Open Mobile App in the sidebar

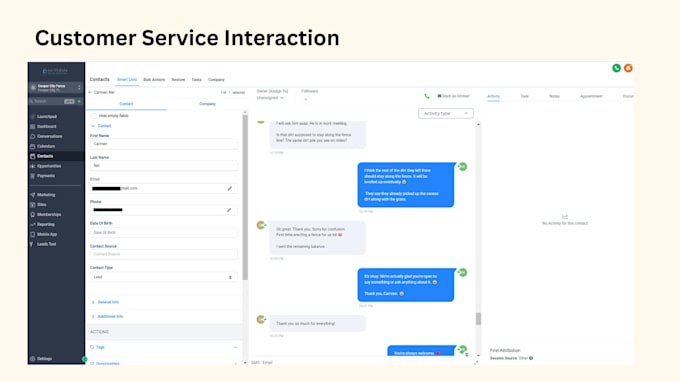pos(47,234)
